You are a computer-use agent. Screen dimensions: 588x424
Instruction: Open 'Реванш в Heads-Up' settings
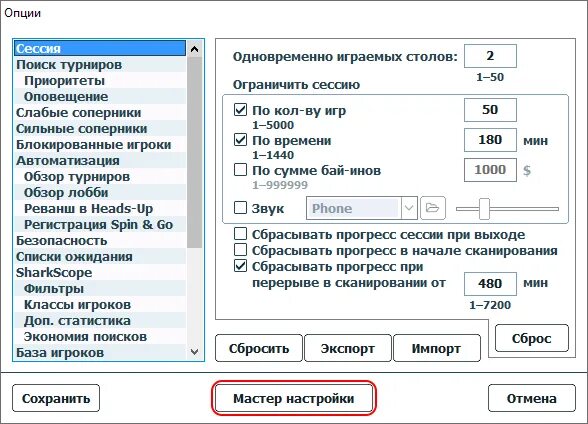tap(100, 208)
